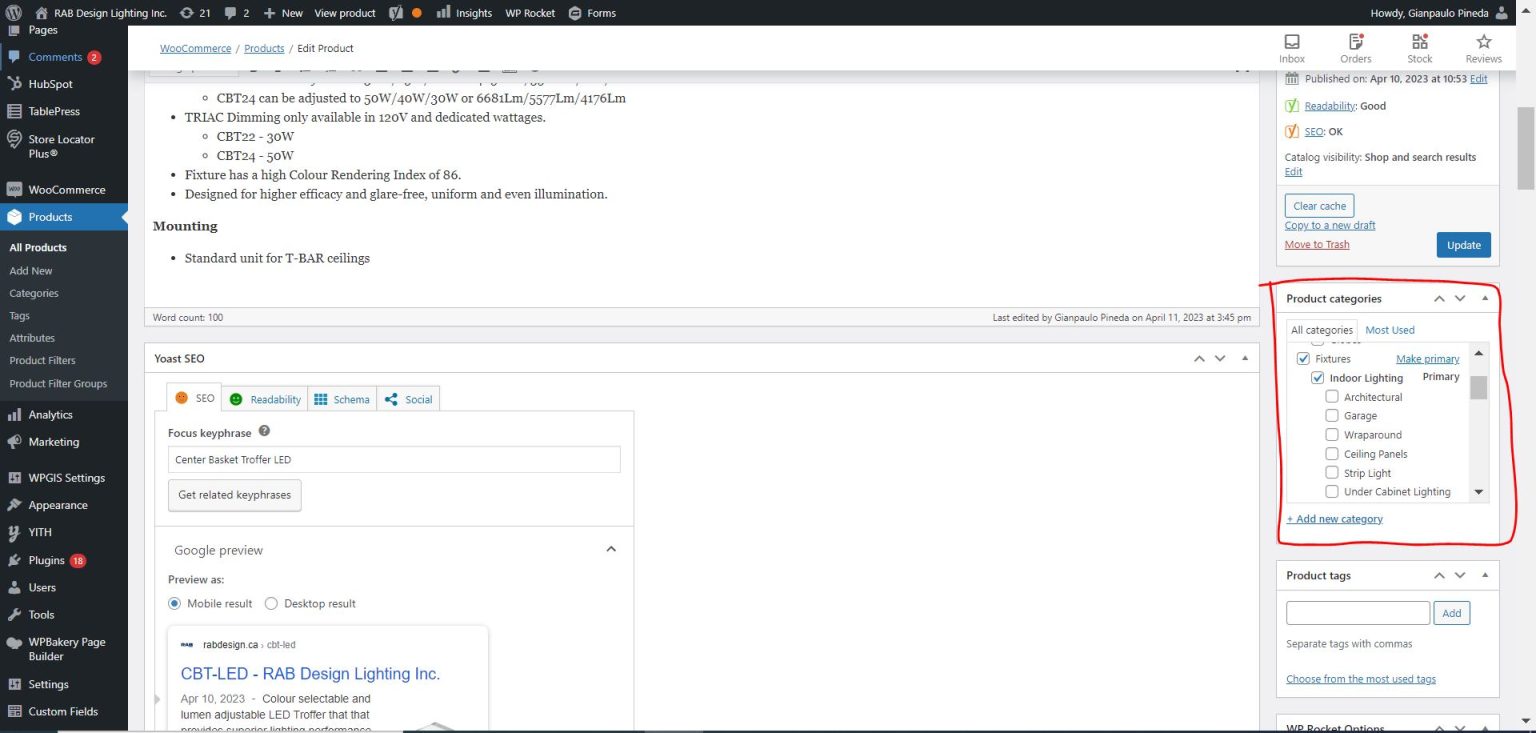
Task: Click the Focus keyphrase input field
Action: 394,460
